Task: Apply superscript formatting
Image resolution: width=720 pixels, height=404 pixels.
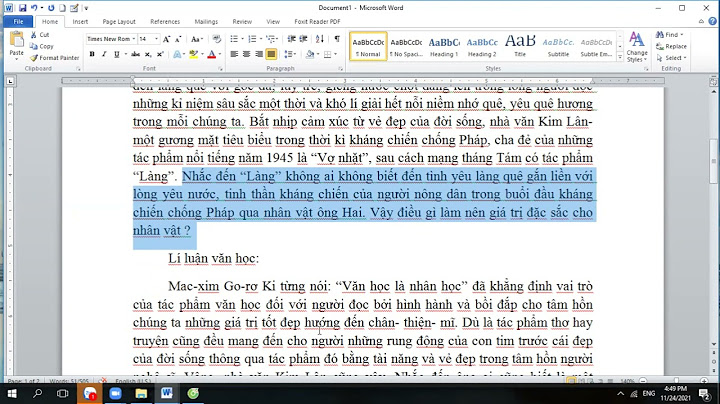Action: point(160,54)
